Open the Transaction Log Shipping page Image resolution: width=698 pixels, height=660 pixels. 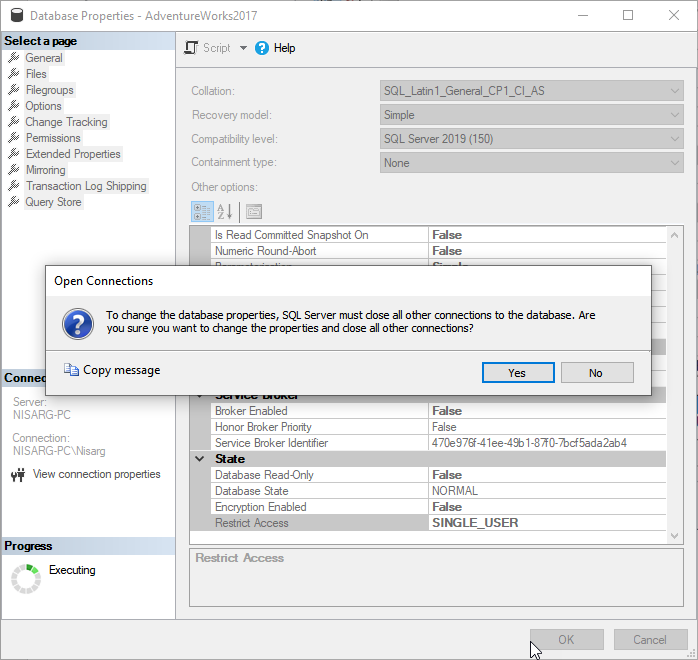pyautogui.click(x=86, y=186)
